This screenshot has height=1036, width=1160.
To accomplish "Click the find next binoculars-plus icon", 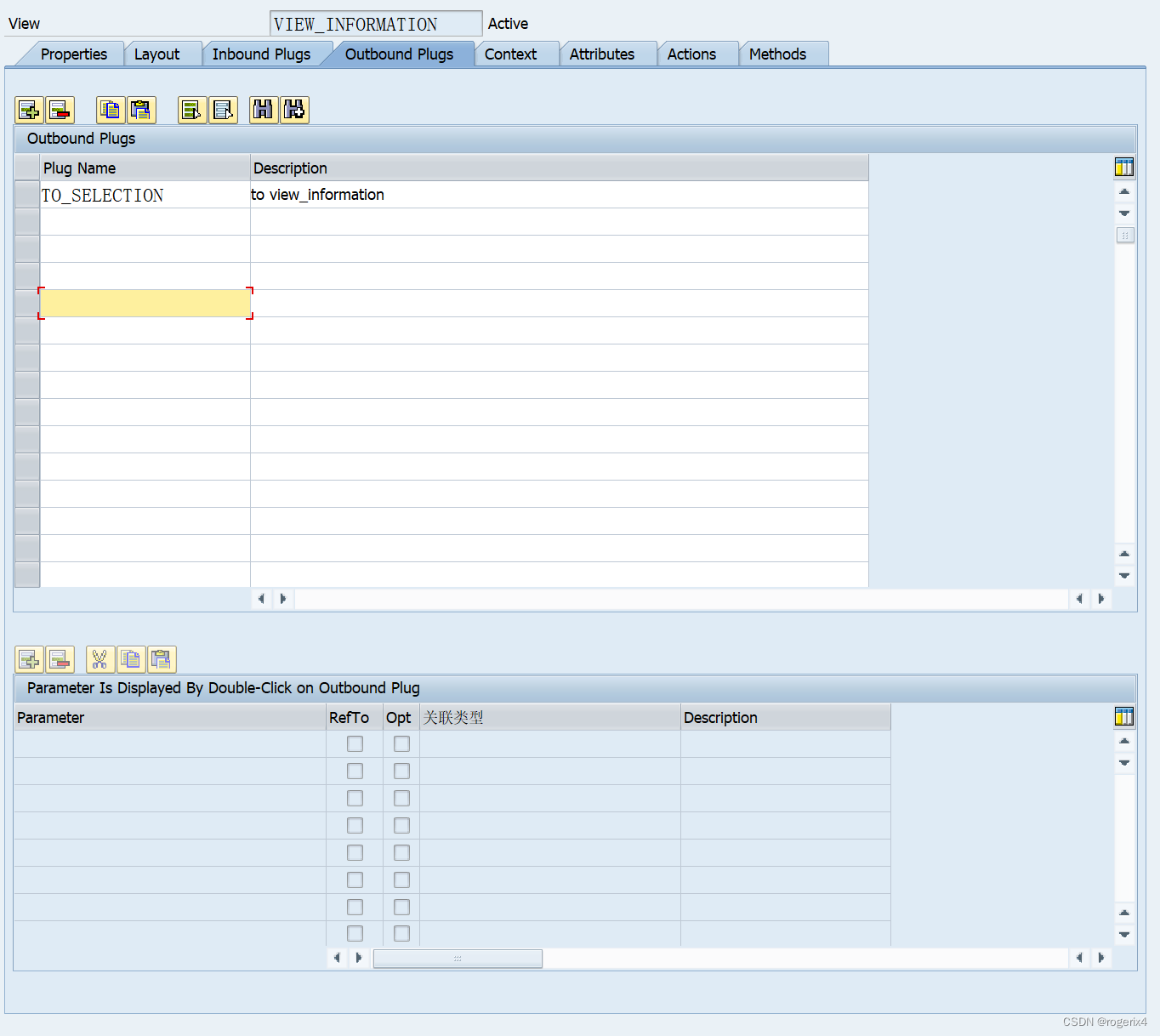I will pyautogui.click(x=294, y=110).
